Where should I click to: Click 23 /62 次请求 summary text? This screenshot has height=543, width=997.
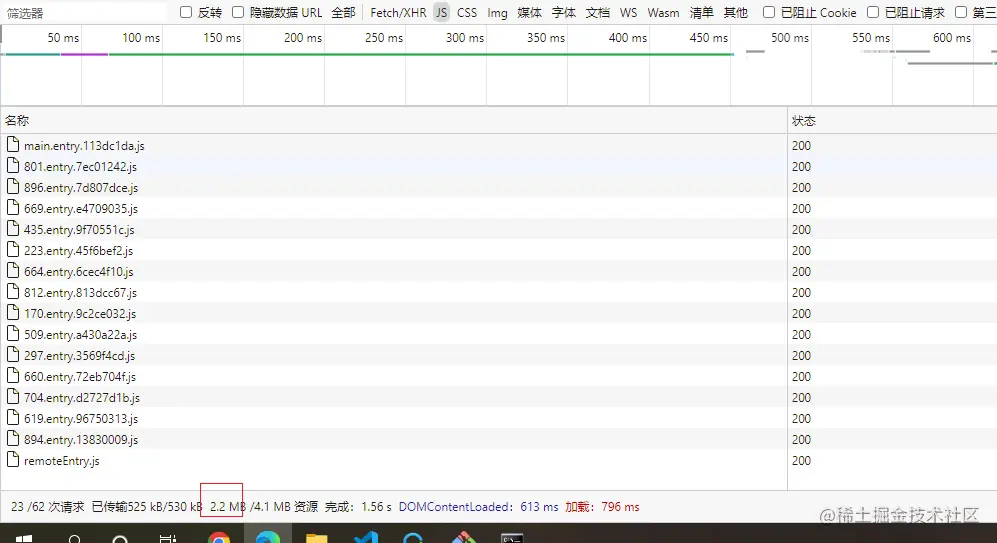(47, 507)
